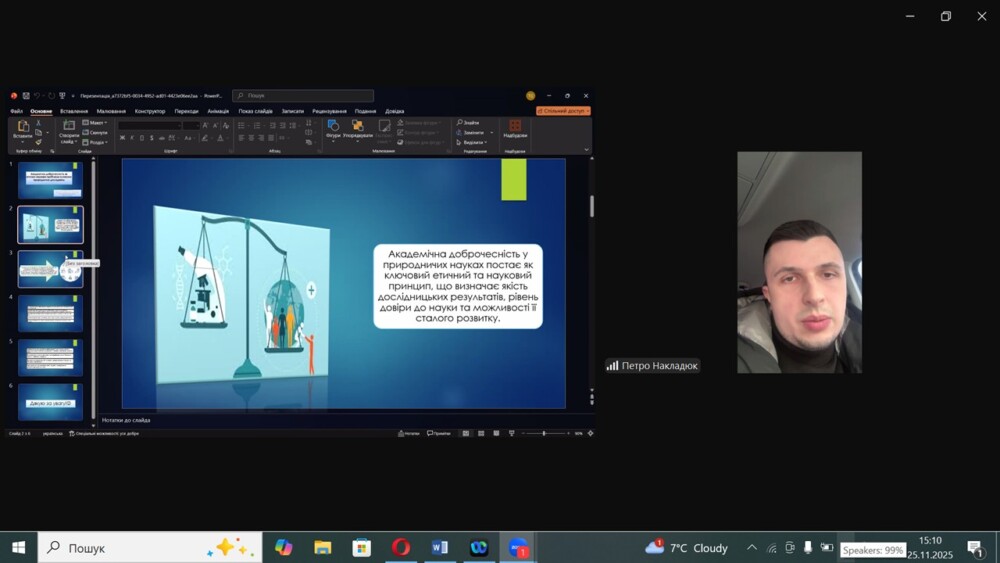This screenshot has height=563, width=1000.
Task: Switch to slide sorter view in status bar
Action: (481, 433)
